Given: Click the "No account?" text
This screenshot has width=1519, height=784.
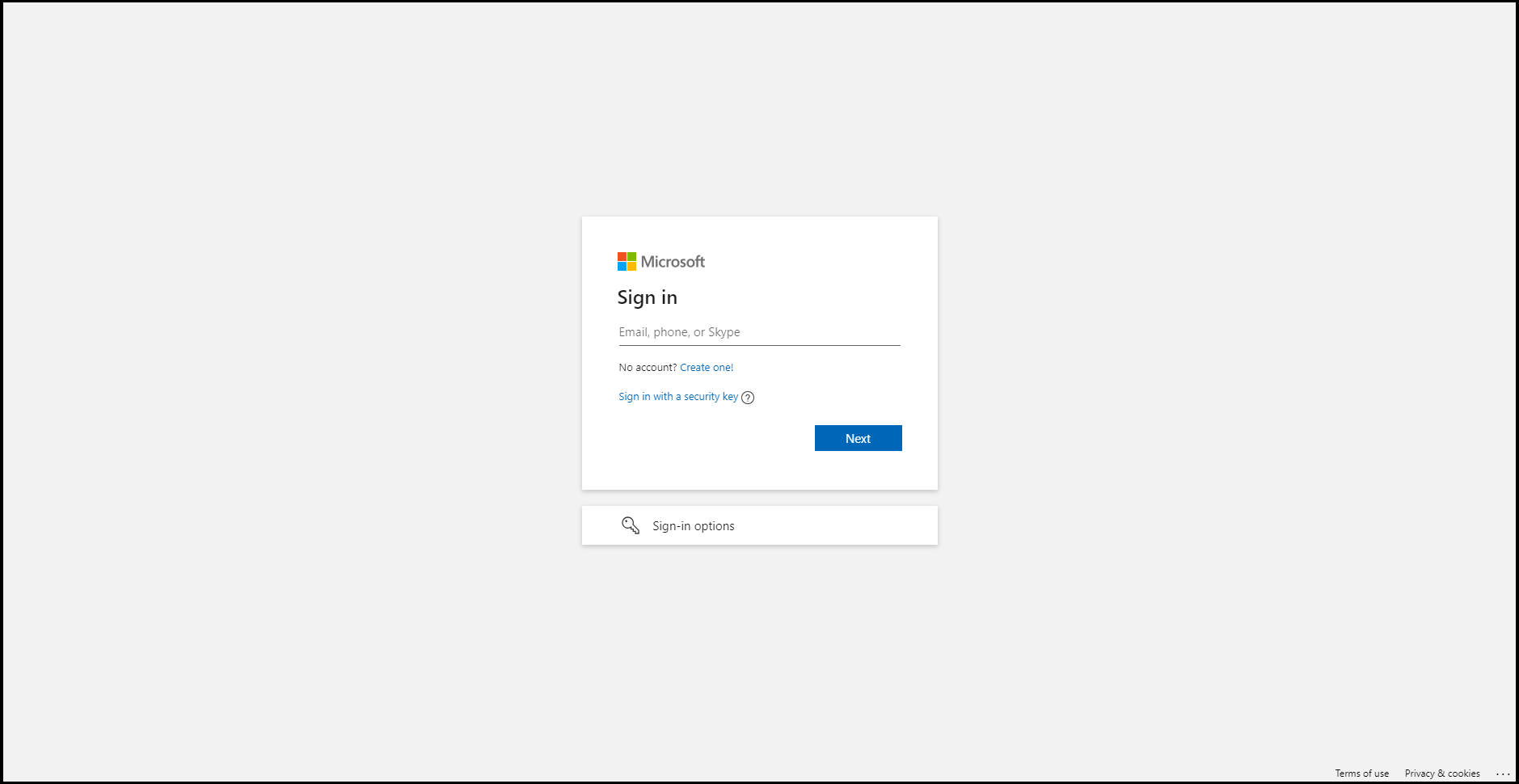Looking at the screenshot, I should point(648,368).
